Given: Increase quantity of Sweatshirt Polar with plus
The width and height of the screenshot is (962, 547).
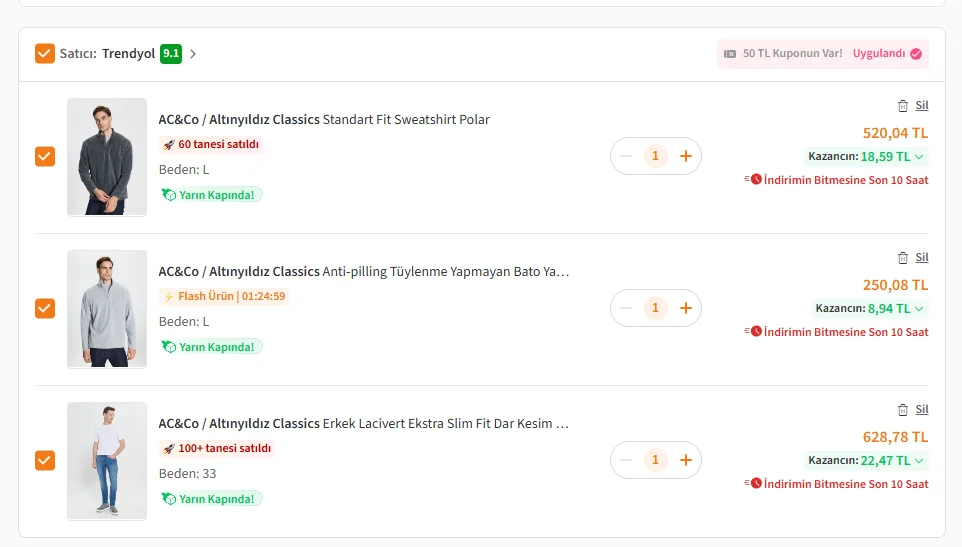Looking at the screenshot, I should tap(686, 156).
